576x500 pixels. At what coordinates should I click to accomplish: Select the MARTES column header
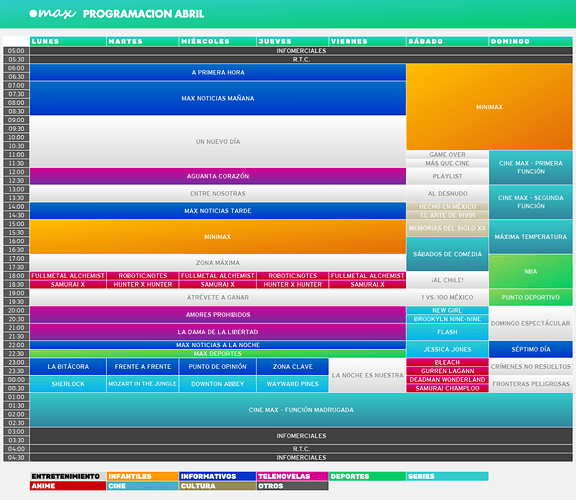coord(143,41)
